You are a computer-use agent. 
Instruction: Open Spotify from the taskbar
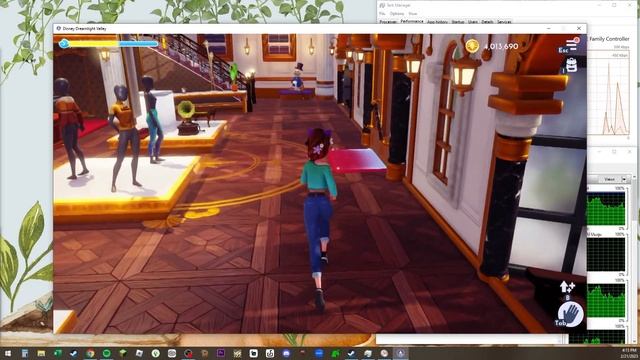pos(107,353)
